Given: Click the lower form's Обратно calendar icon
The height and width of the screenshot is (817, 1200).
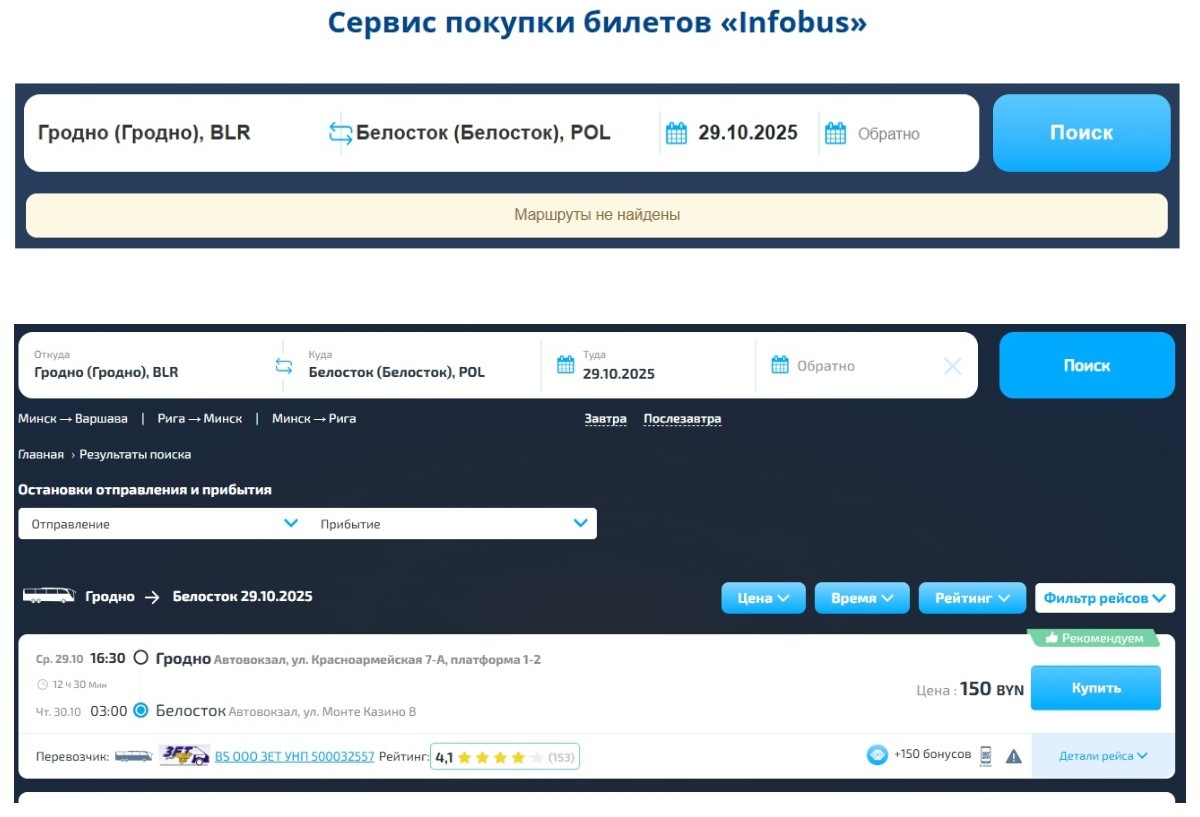Looking at the screenshot, I should click(x=780, y=365).
